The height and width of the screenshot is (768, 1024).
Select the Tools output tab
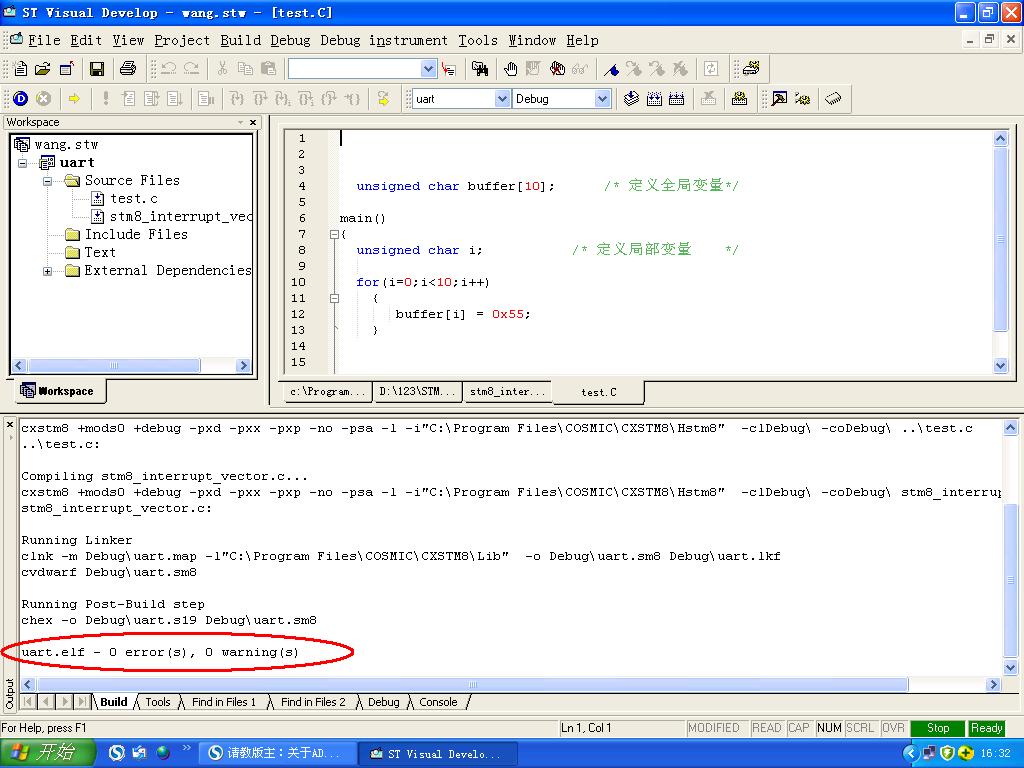(x=157, y=702)
